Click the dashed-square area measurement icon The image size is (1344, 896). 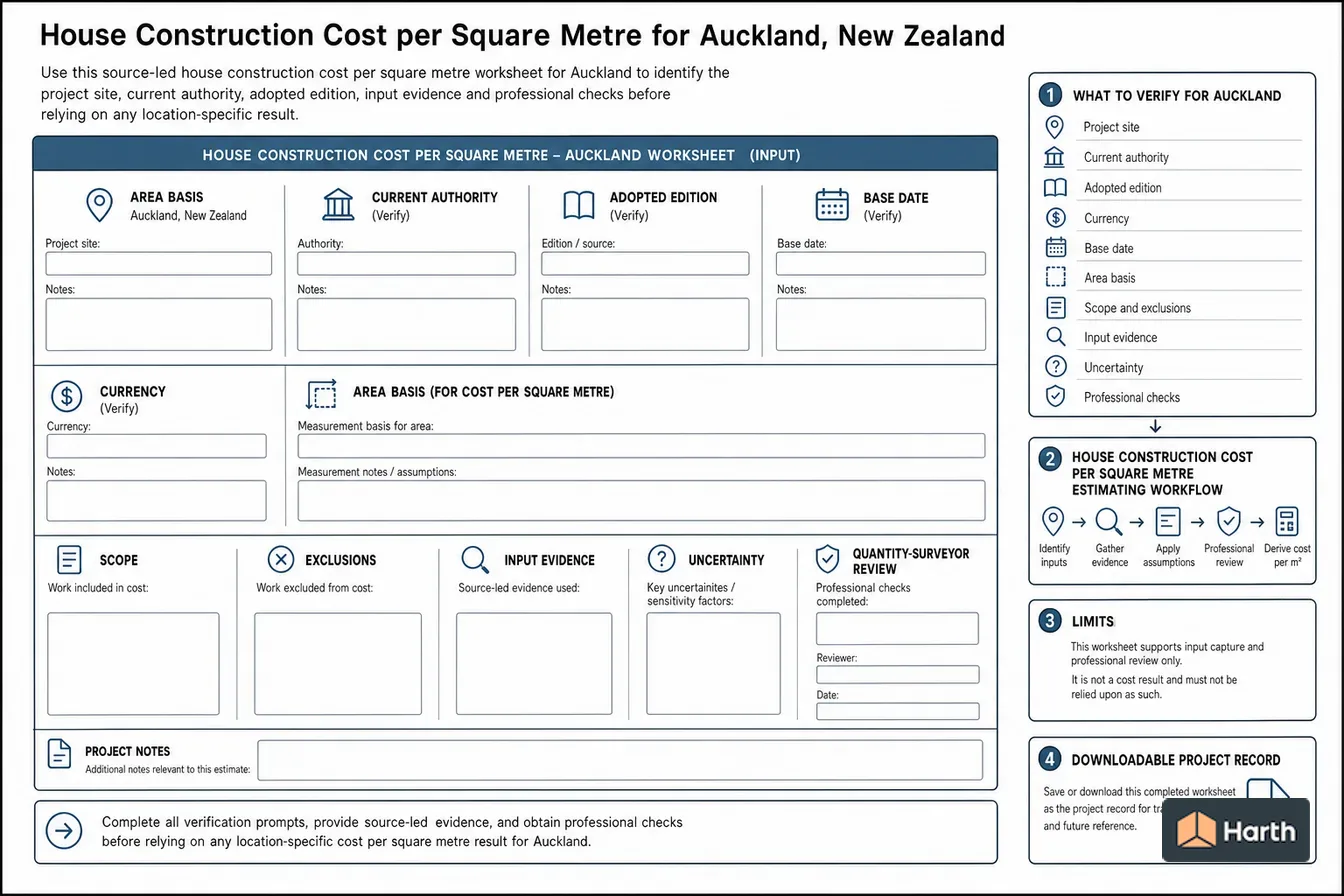coord(321,395)
